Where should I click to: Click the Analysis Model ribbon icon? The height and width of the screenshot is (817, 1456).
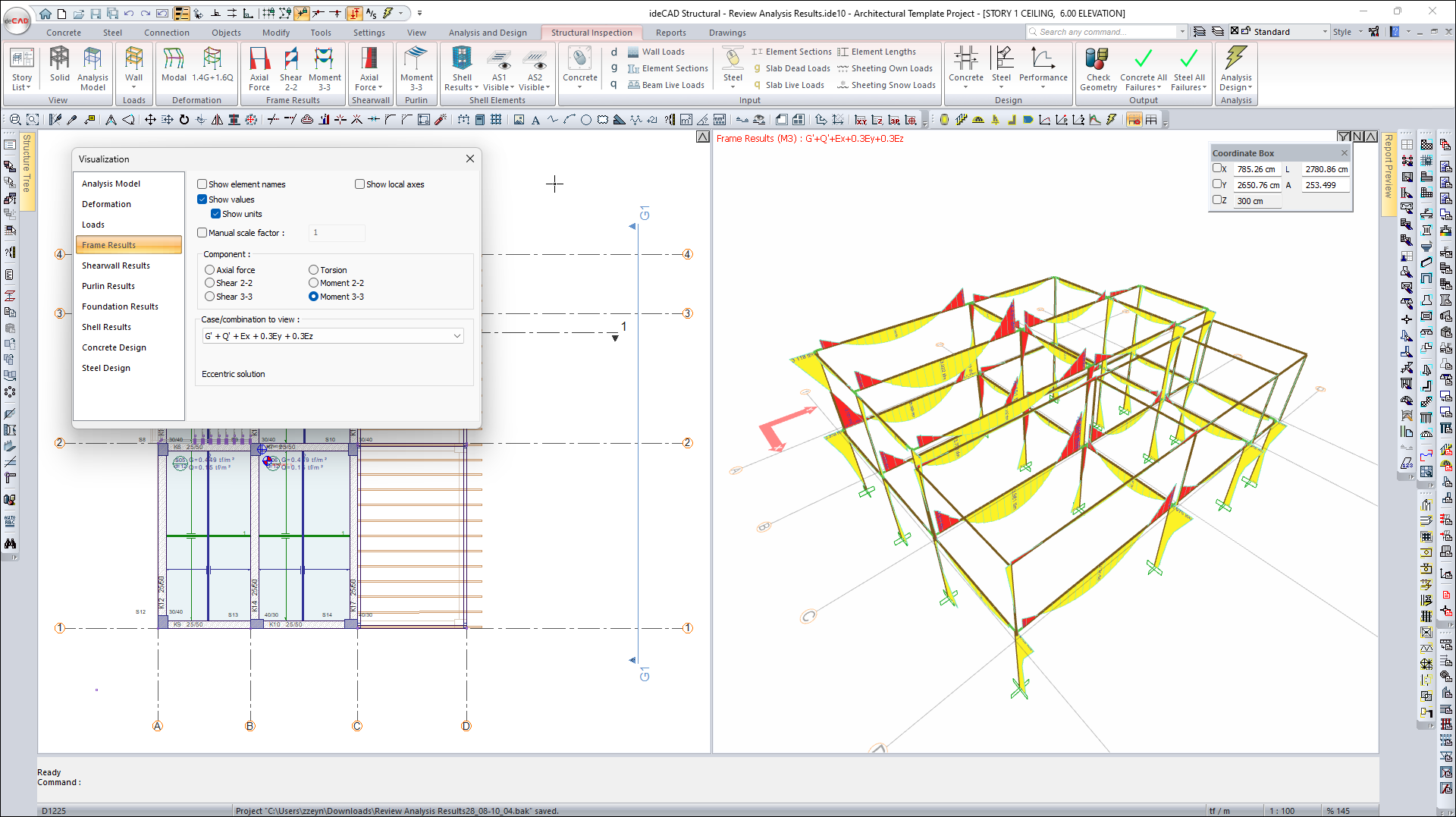click(x=93, y=68)
